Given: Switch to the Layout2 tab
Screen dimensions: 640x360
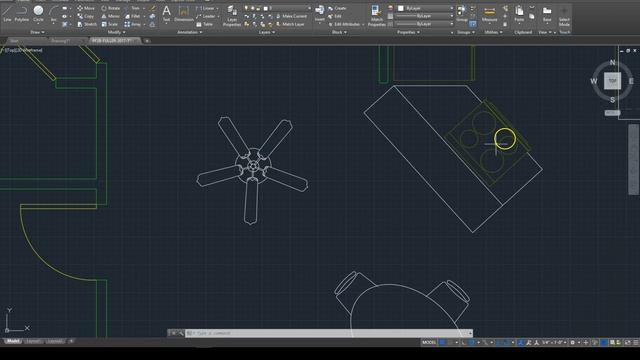Looking at the screenshot, I should (55, 341).
